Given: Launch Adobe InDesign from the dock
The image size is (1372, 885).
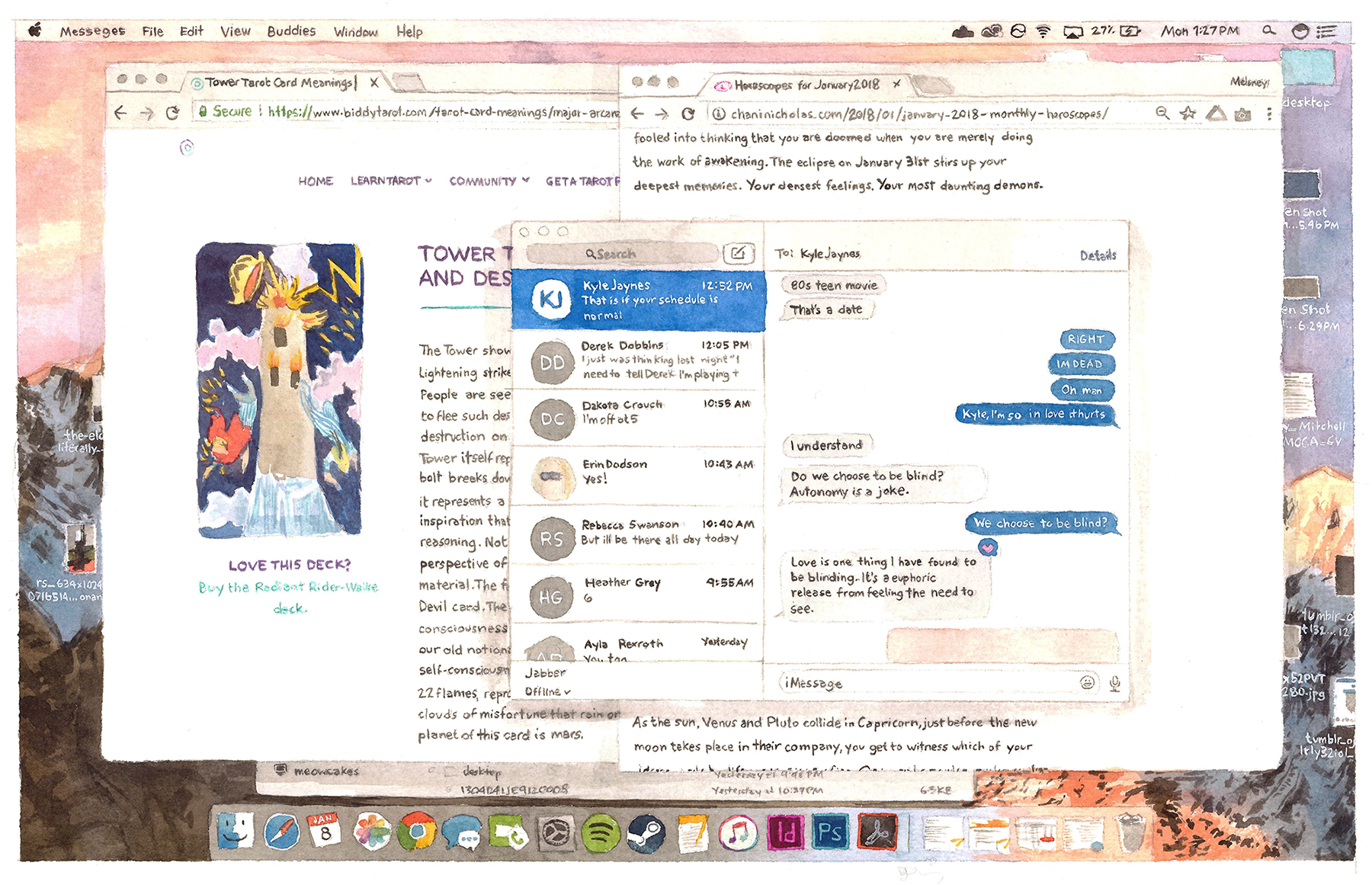Looking at the screenshot, I should click(x=785, y=832).
